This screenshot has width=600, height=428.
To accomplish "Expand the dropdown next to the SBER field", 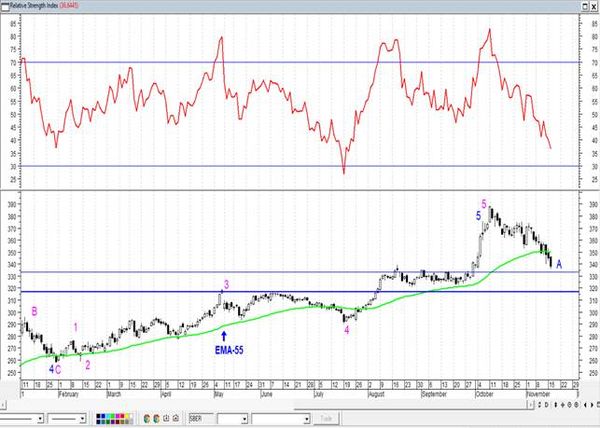I will (x=242, y=418).
